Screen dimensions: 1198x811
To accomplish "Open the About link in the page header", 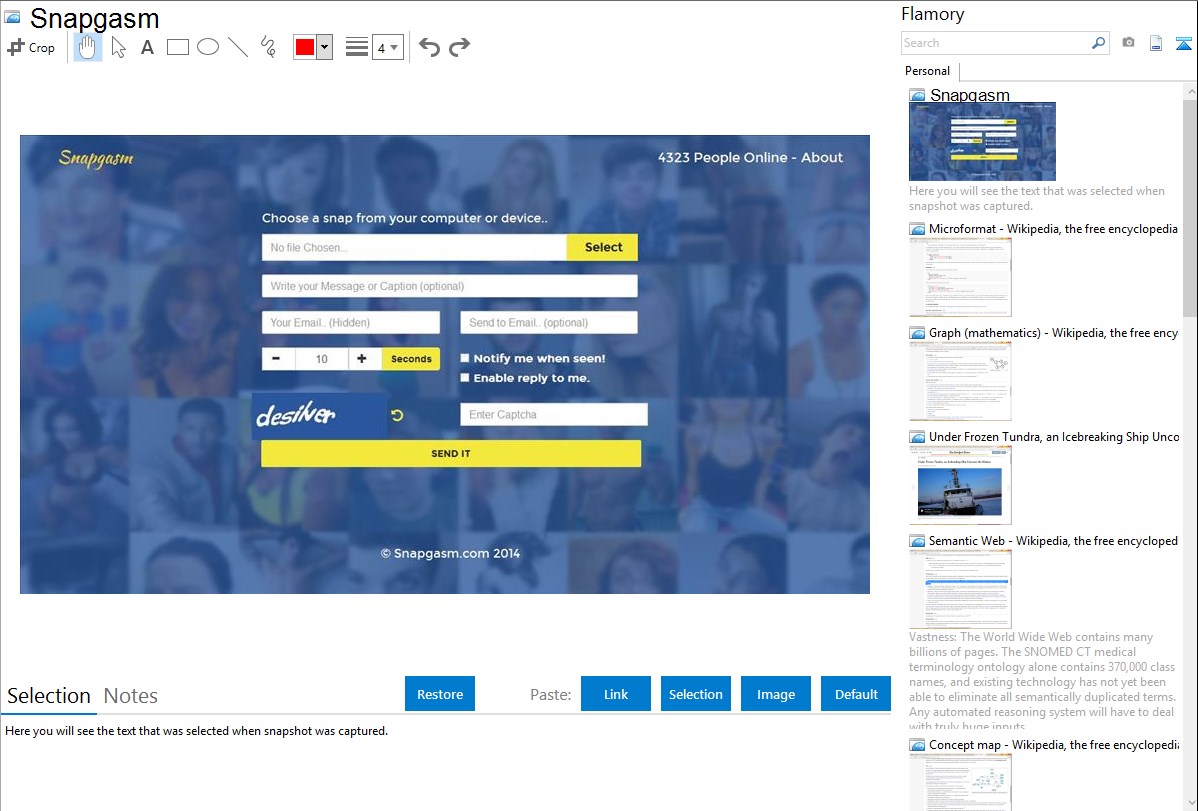I will pos(822,157).
